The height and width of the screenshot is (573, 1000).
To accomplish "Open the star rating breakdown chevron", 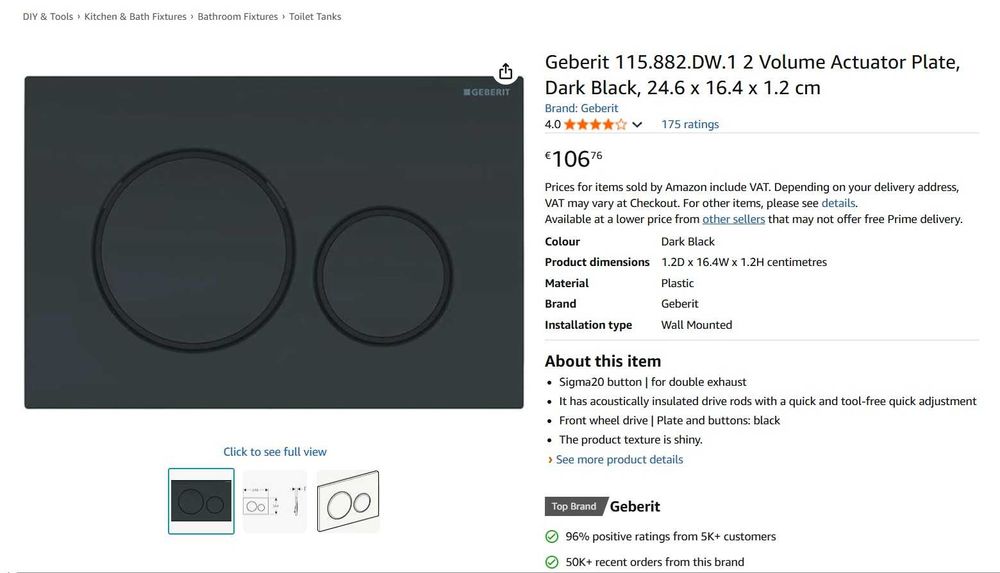I will point(637,125).
